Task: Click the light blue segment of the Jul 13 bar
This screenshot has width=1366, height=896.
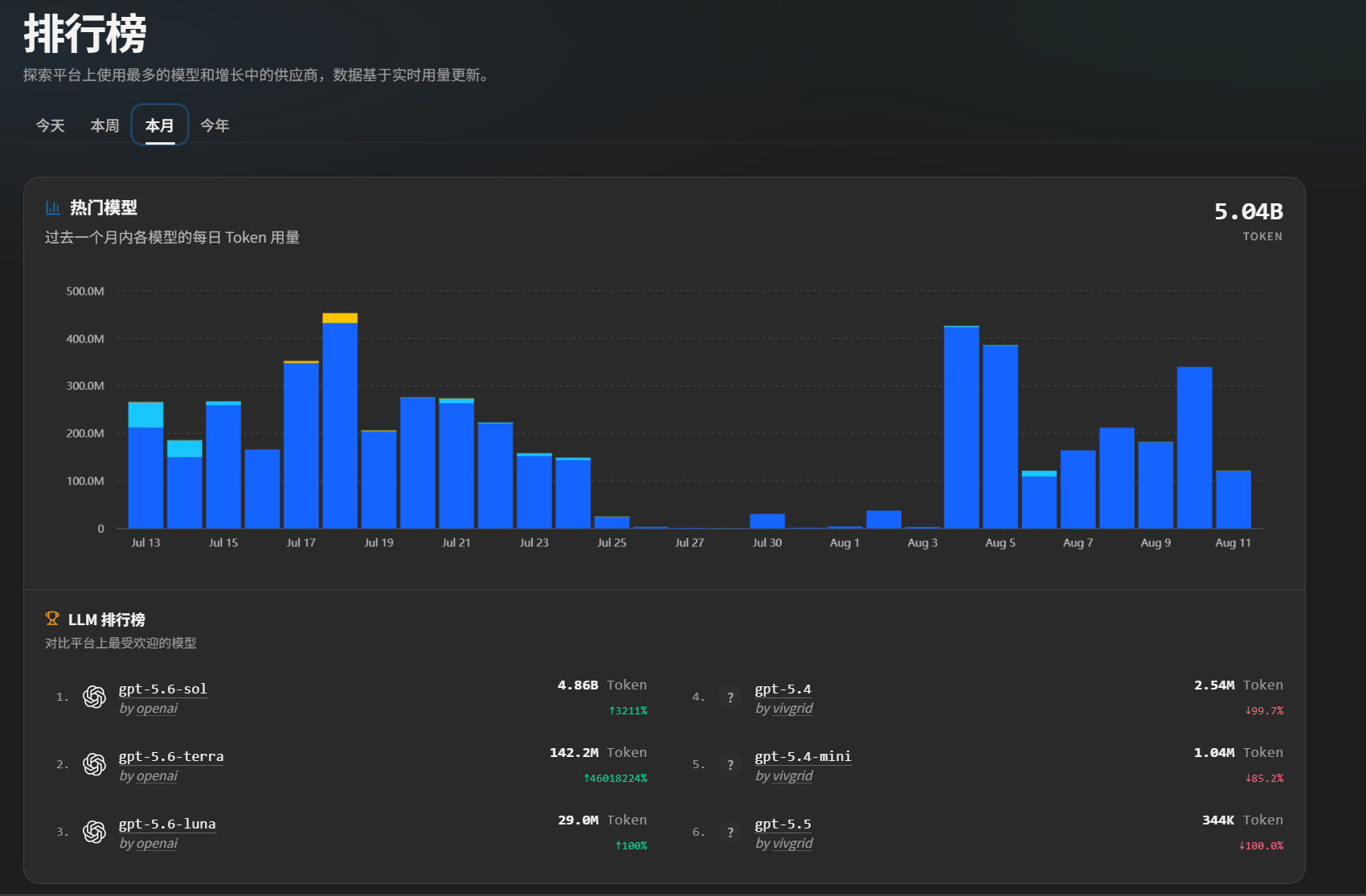Action: point(145,415)
